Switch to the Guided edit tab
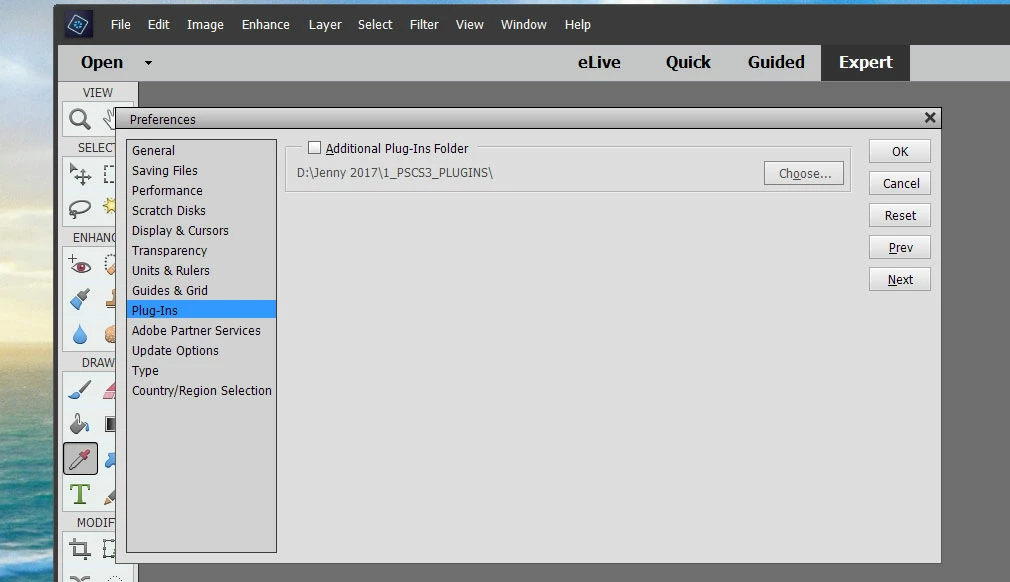This screenshot has height=582, width=1010. pyautogui.click(x=776, y=62)
